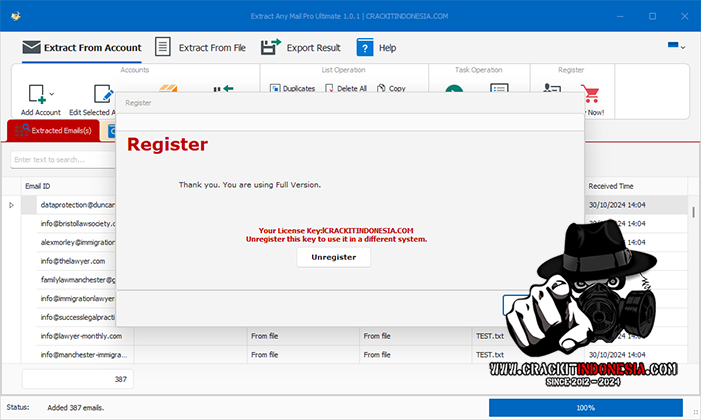The image size is (701, 420).
Task: Click the 100% progress bar
Action: 586,408
